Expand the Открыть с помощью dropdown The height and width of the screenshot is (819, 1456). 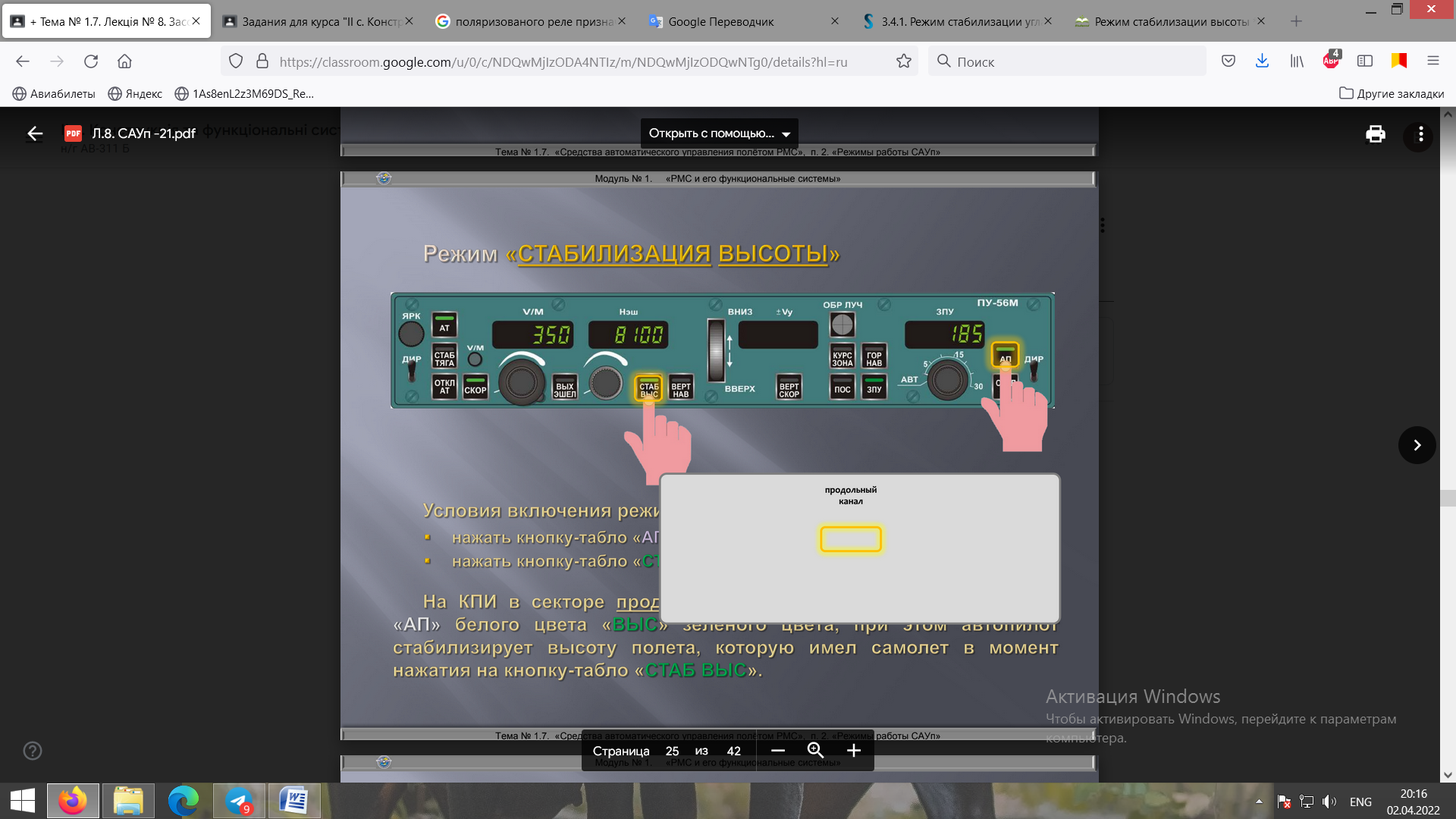pos(719,133)
